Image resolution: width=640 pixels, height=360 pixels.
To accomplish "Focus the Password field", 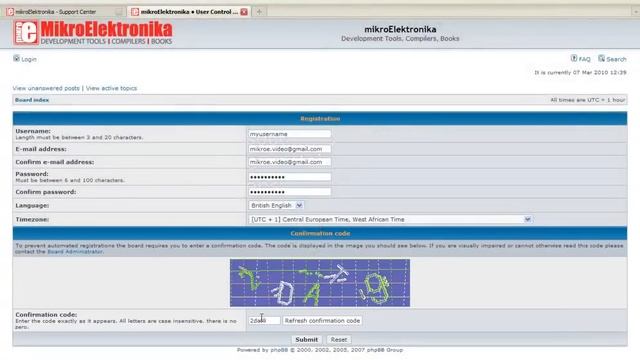I will pyautogui.click(x=289, y=177).
